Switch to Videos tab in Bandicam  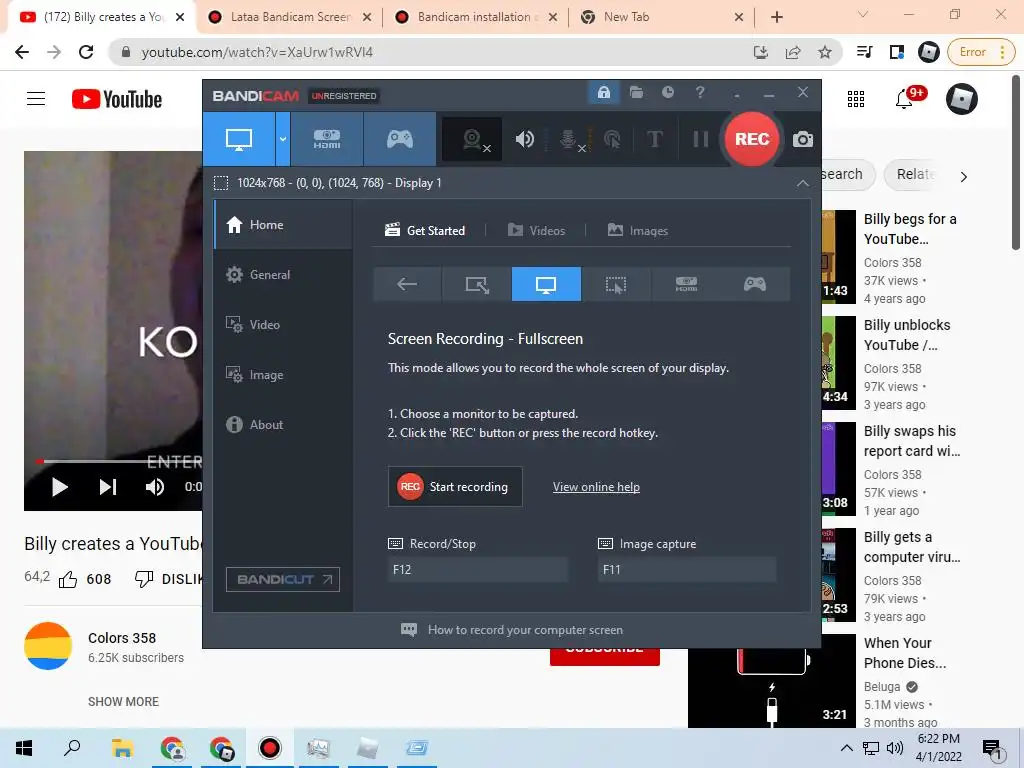[536, 231]
